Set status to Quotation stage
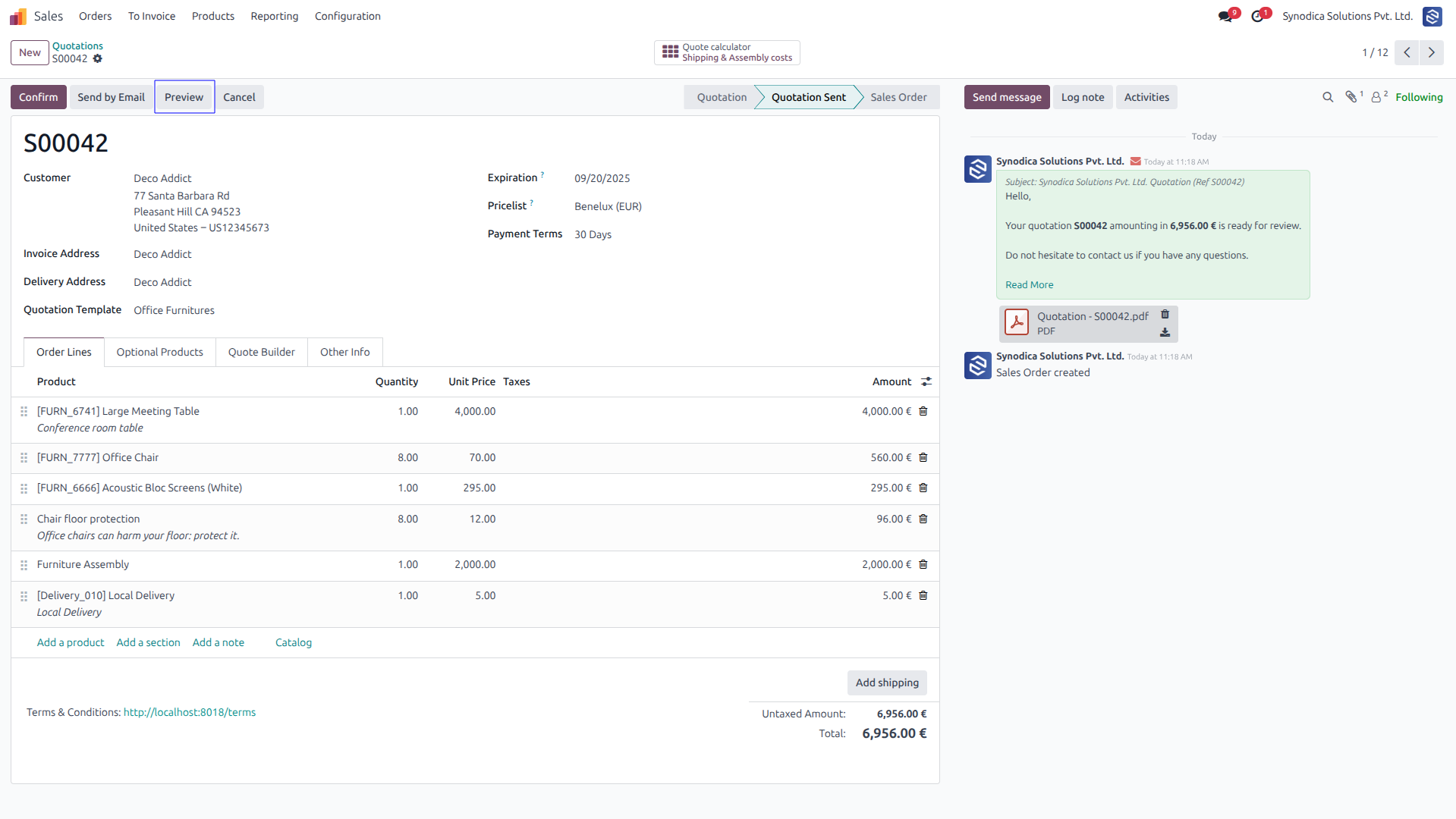1456x819 pixels. click(722, 97)
